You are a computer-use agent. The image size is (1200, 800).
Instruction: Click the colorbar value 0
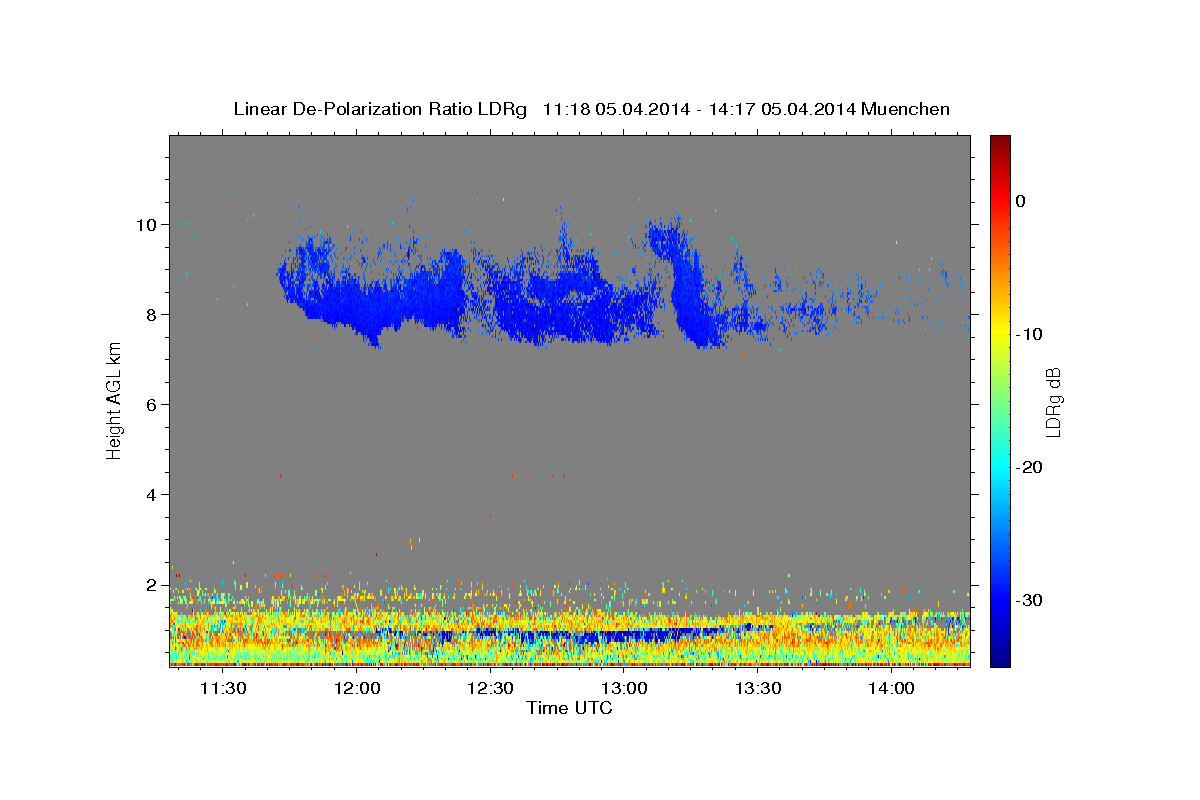click(1021, 201)
